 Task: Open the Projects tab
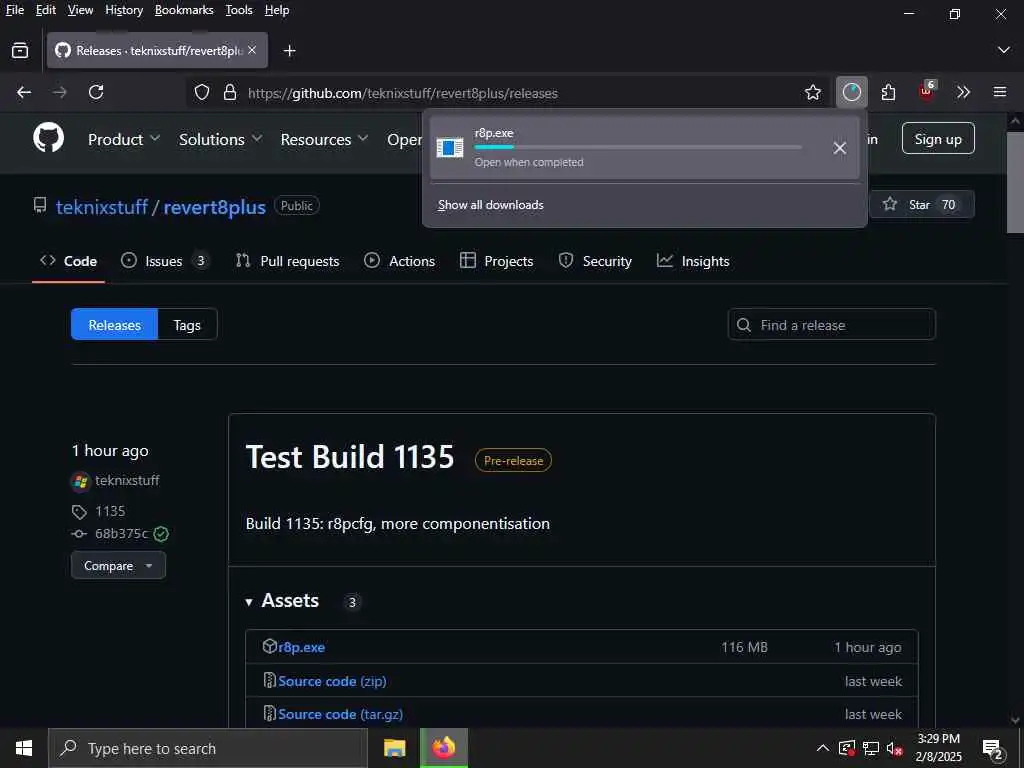(x=496, y=261)
